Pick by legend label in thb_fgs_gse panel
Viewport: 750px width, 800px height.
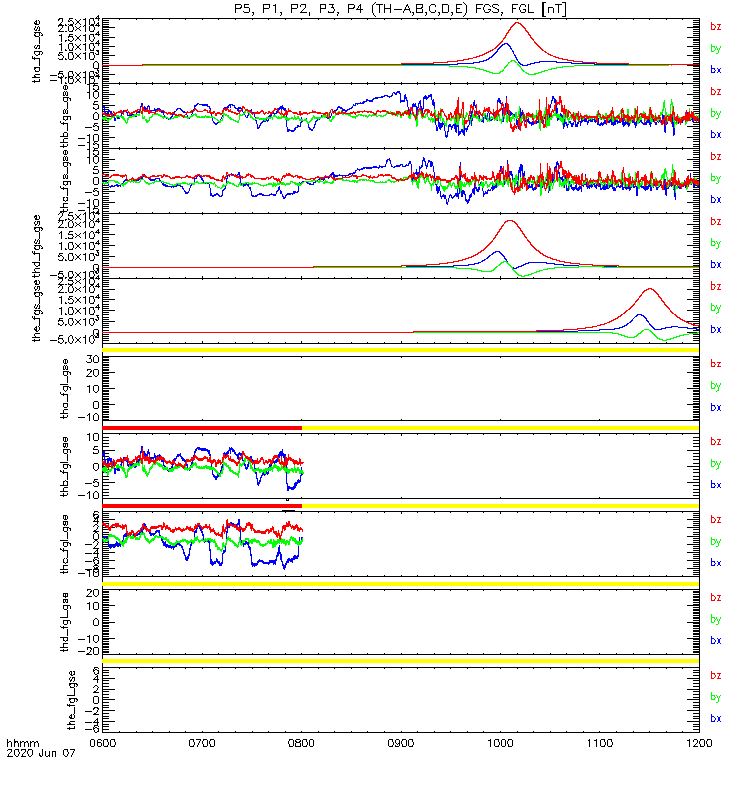[716, 113]
